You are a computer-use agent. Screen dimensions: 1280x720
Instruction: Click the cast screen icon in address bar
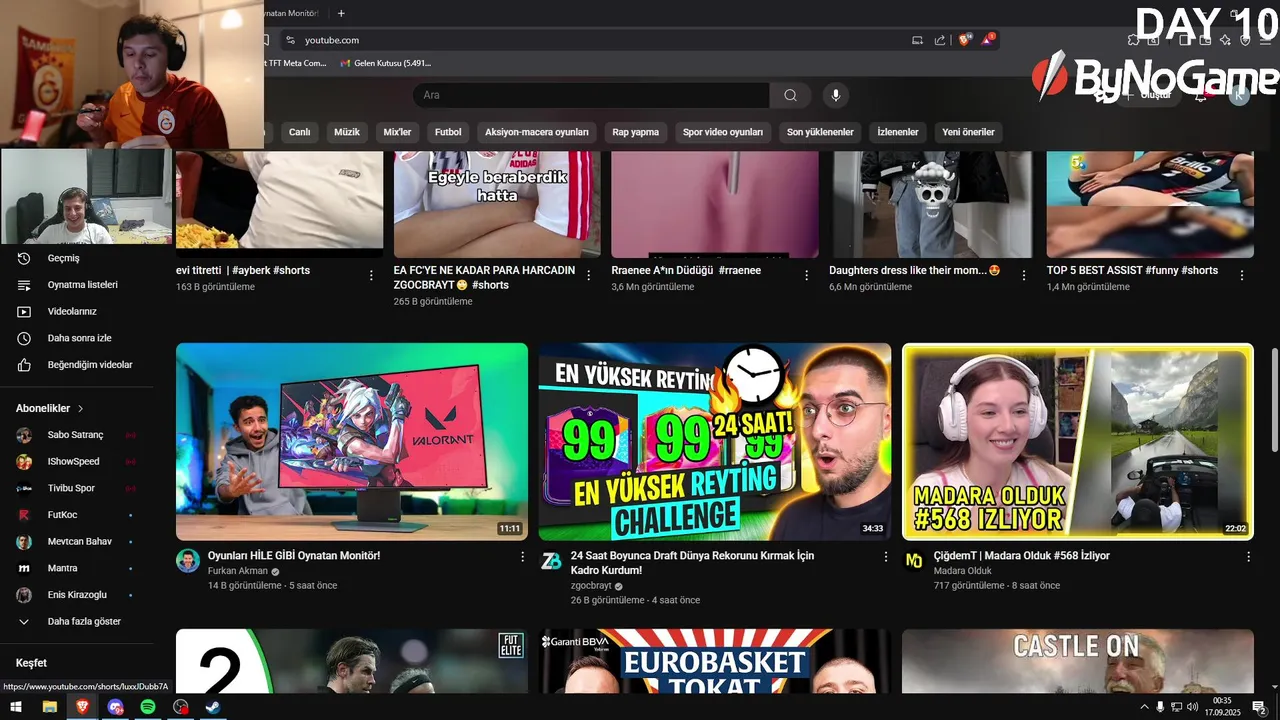(917, 40)
